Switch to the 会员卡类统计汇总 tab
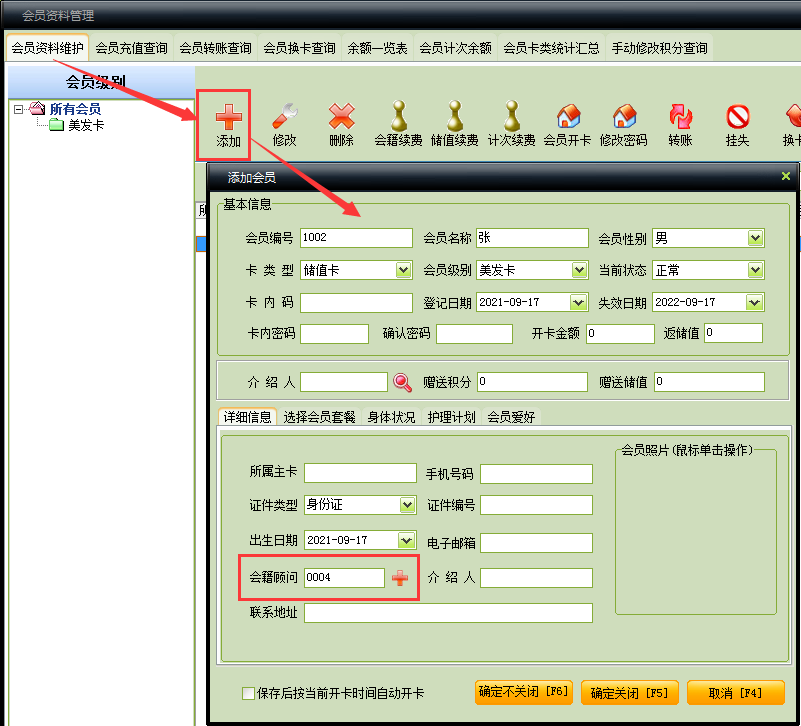The width and height of the screenshot is (801, 726). pos(551,48)
